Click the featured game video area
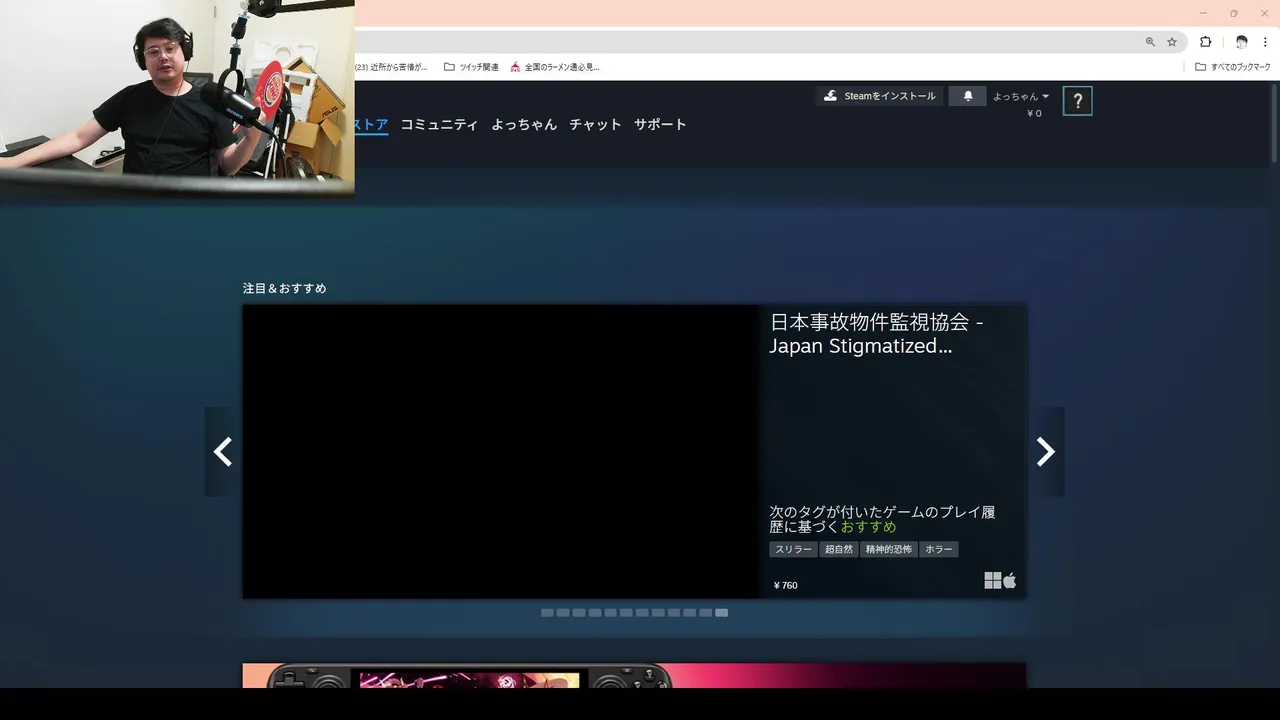The image size is (1280, 720). [501, 452]
